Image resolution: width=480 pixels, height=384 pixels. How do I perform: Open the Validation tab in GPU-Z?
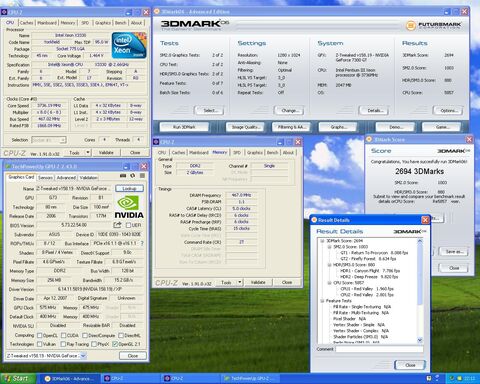(x=89, y=178)
